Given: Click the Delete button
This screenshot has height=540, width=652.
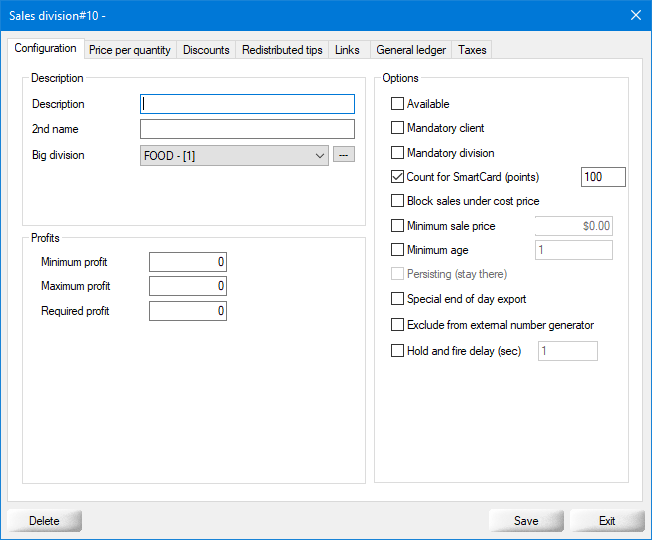Looking at the screenshot, I should [x=44, y=521].
